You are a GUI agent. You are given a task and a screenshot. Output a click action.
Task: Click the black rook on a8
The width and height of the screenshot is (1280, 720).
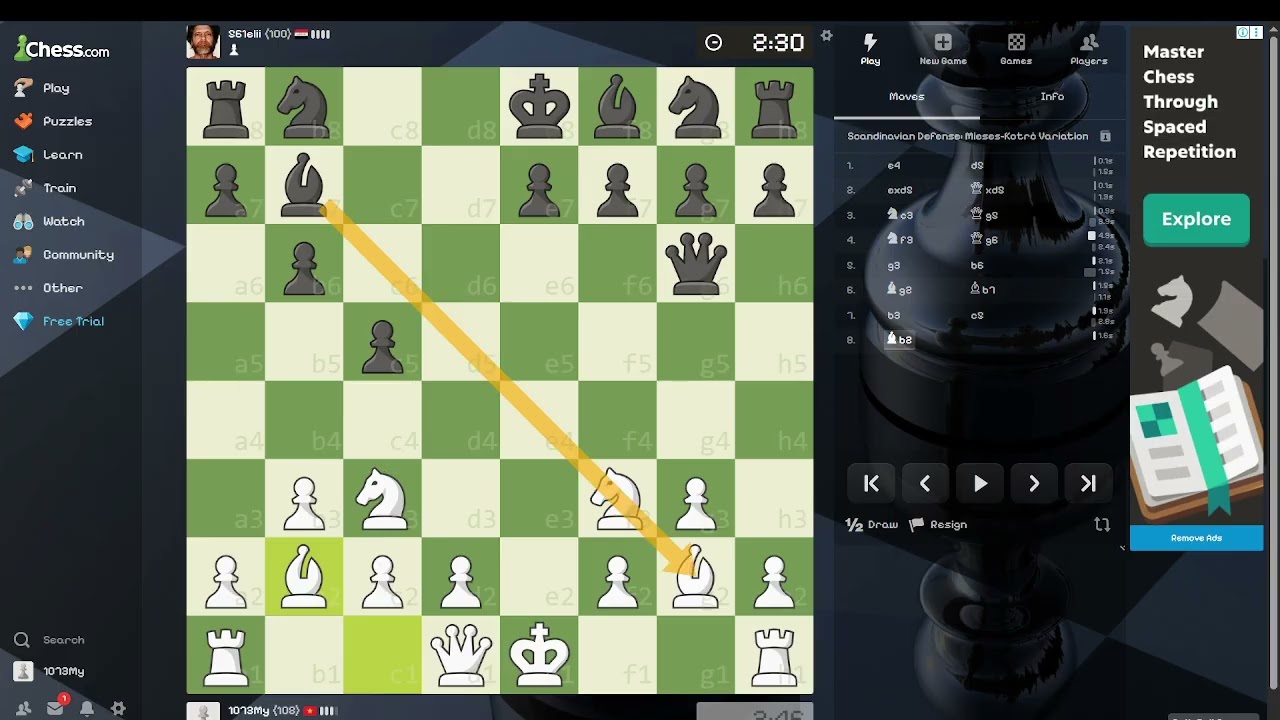[x=226, y=106]
